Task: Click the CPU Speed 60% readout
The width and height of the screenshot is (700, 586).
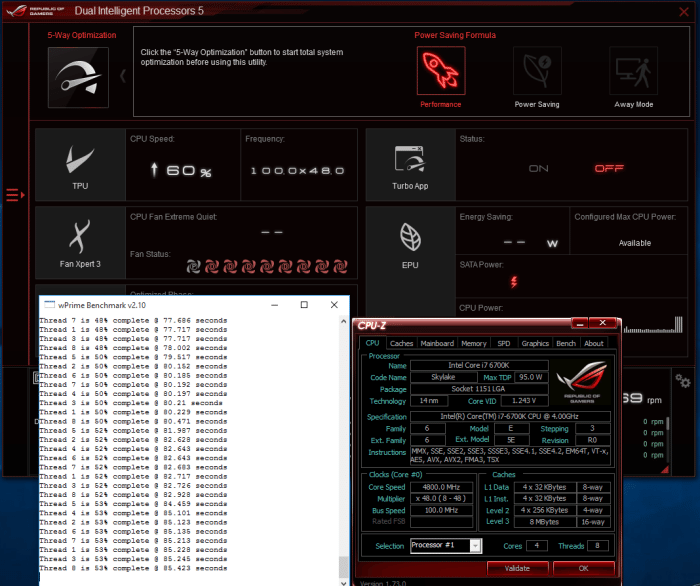Action: click(x=188, y=170)
